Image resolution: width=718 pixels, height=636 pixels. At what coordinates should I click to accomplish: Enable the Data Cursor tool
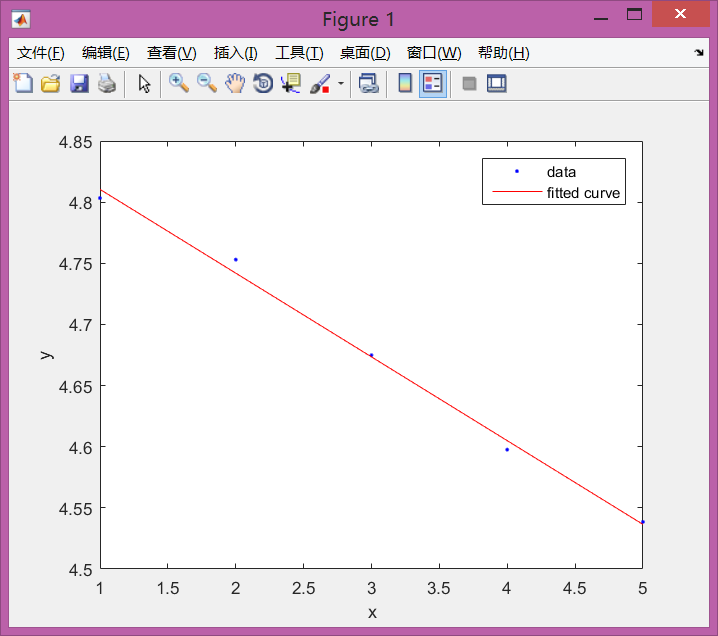click(291, 84)
